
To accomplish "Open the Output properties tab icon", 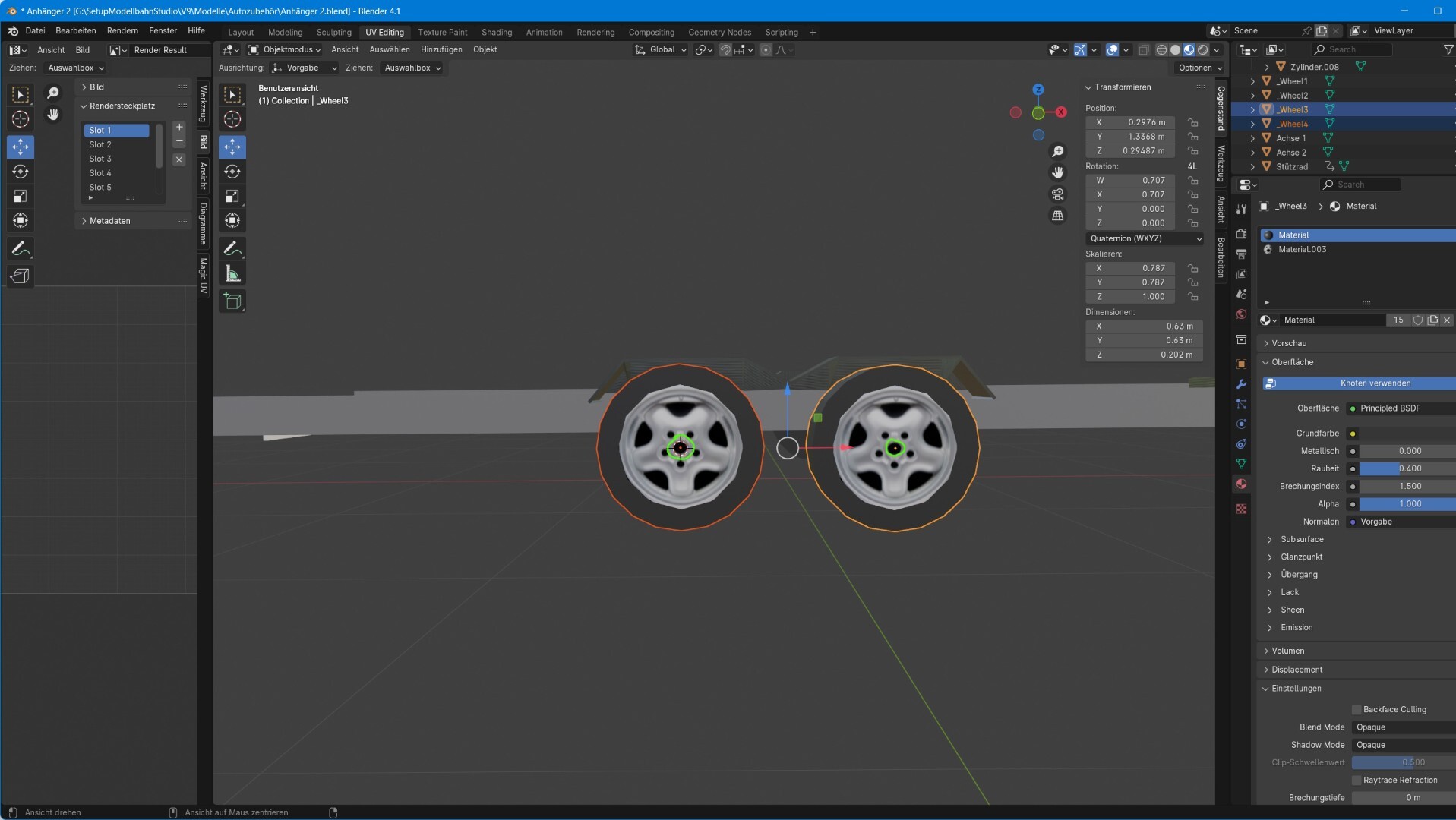I will [1241, 254].
